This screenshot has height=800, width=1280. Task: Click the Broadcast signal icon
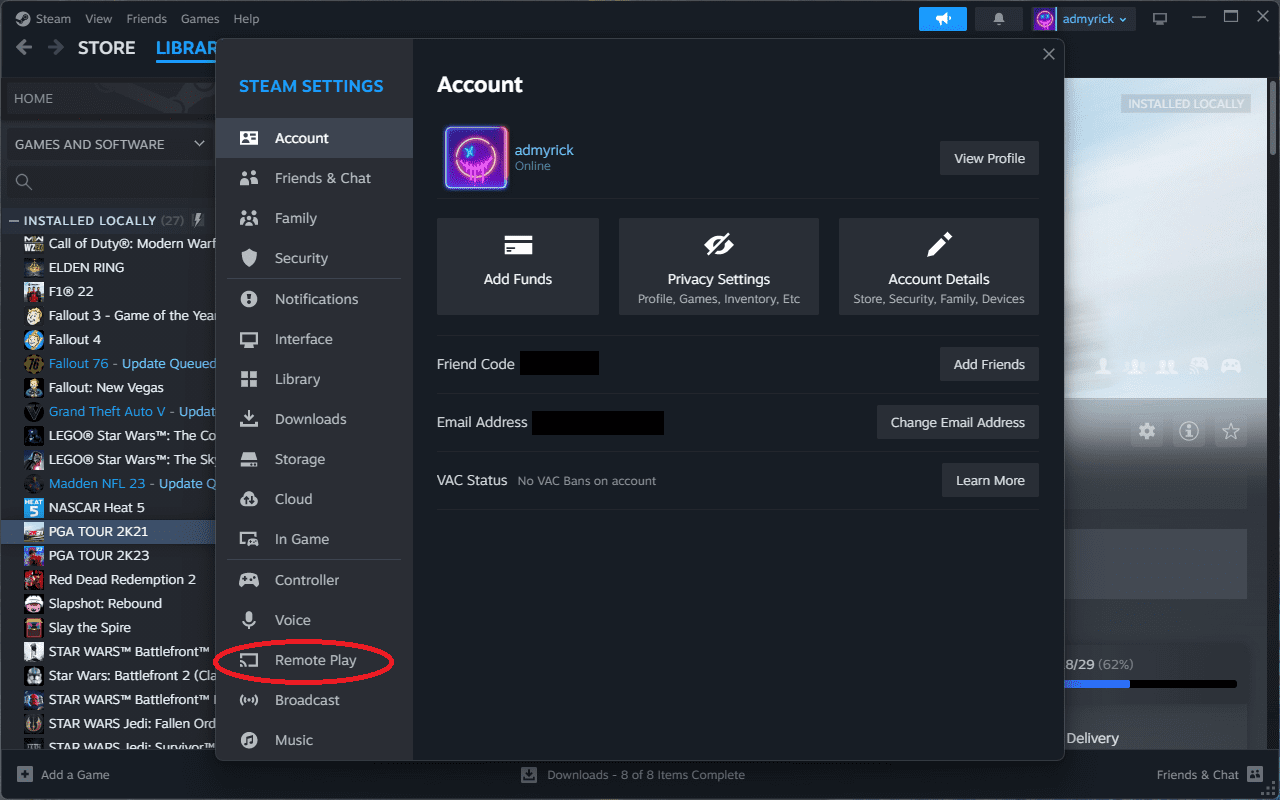249,700
